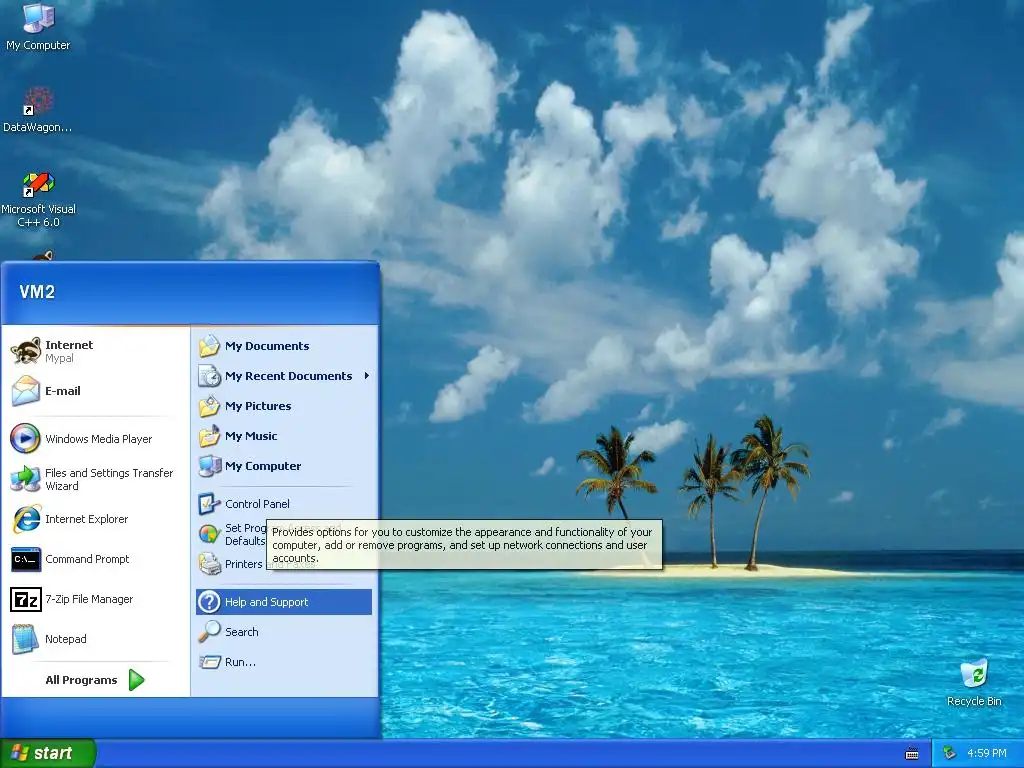Image resolution: width=1024 pixels, height=768 pixels.
Task: Select the Internet Explorer label
Action: [87, 519]
